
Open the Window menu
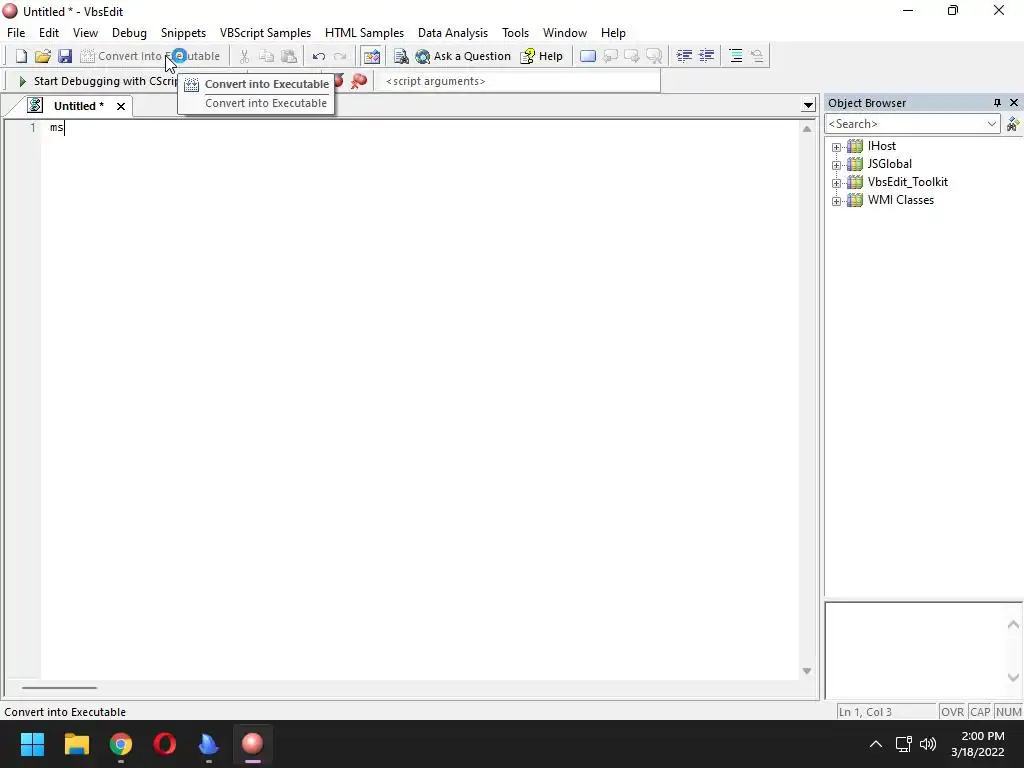point(565,33)
